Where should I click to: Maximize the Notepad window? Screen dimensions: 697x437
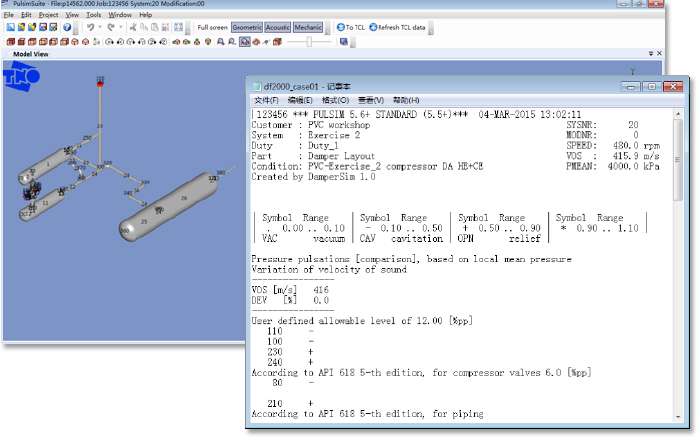coord(652,86)
